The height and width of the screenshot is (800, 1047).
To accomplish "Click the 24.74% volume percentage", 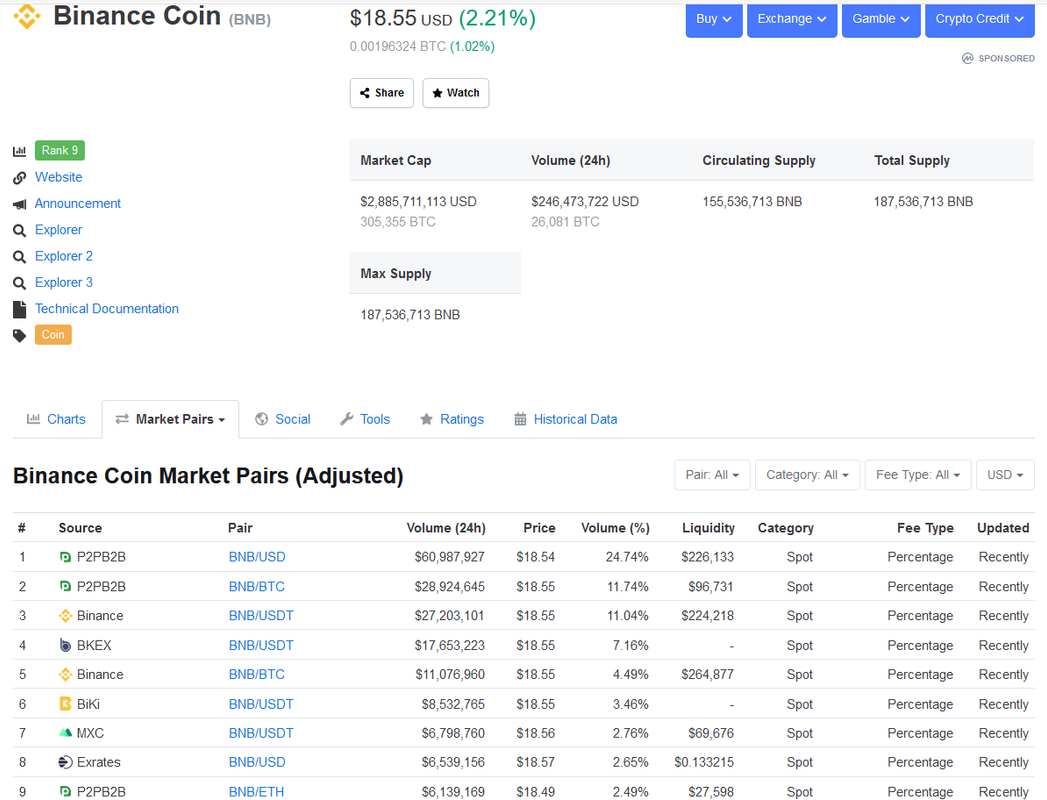I will click(x=627, y=557).
